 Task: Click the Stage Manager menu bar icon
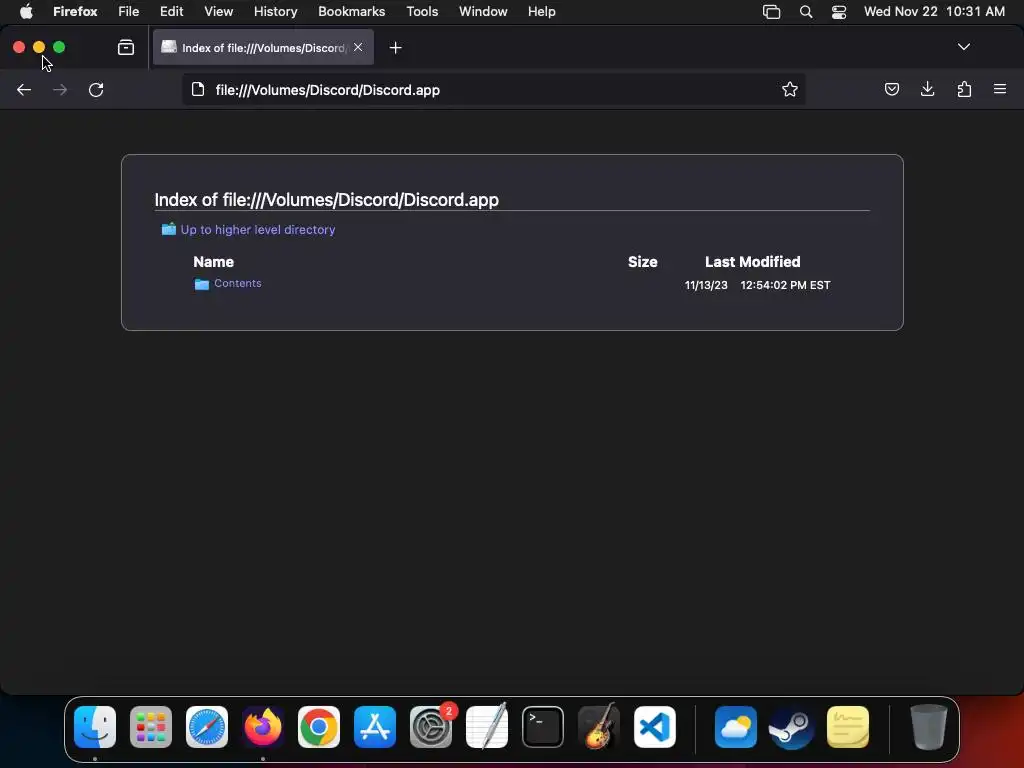click(771, 12)
